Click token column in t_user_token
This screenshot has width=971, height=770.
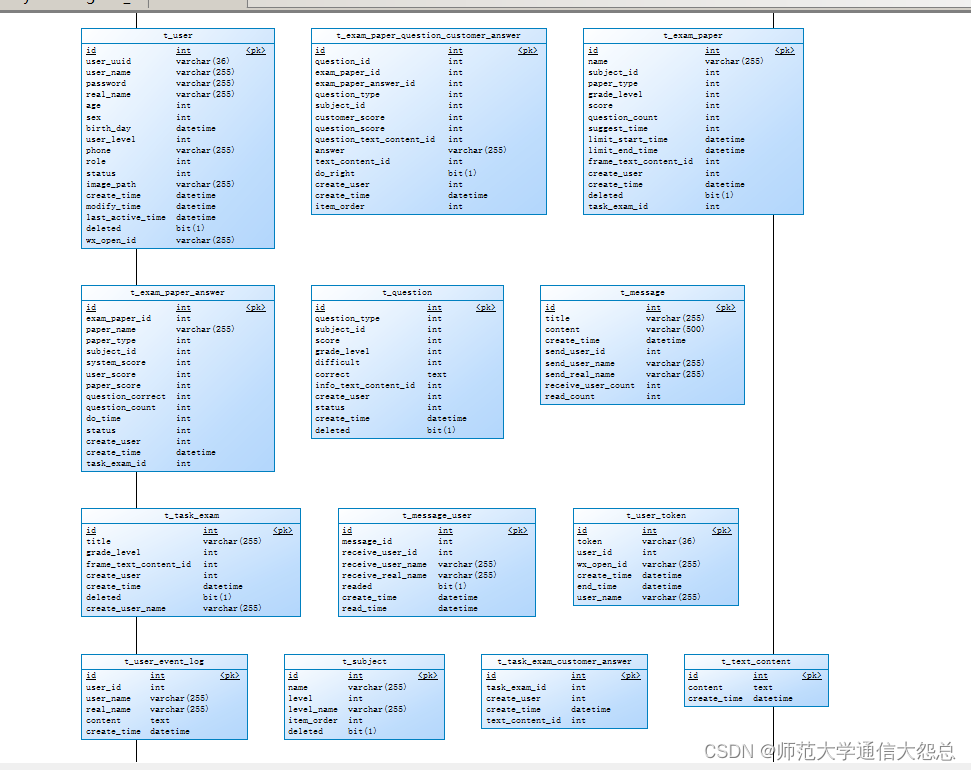590,541
